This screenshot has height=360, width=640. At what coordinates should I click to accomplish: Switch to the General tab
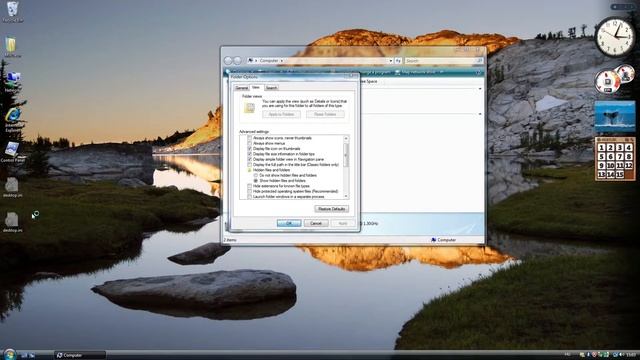click(241, 88)
